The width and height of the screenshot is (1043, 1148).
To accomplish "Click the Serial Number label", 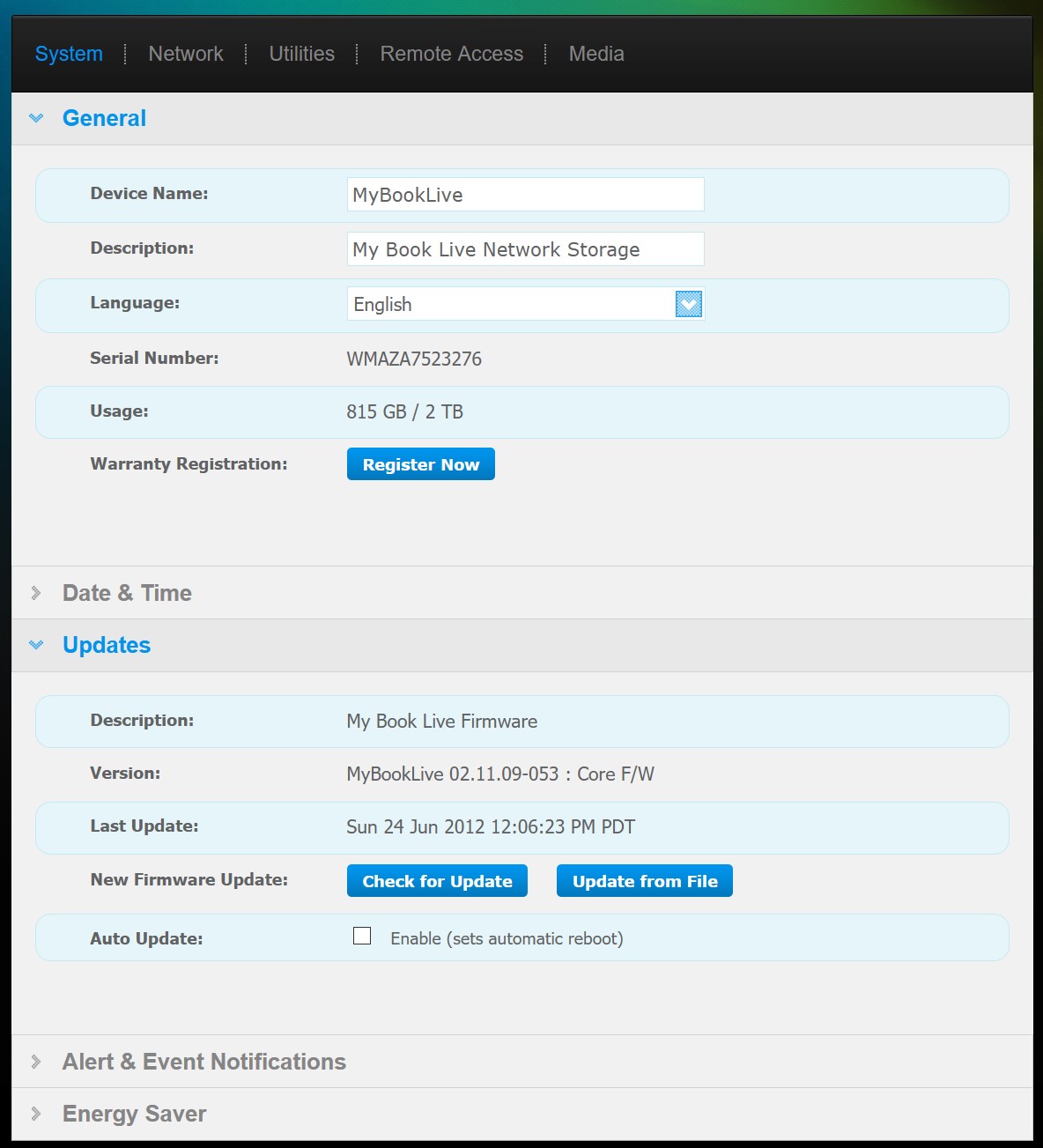I will tap(154, 358).
